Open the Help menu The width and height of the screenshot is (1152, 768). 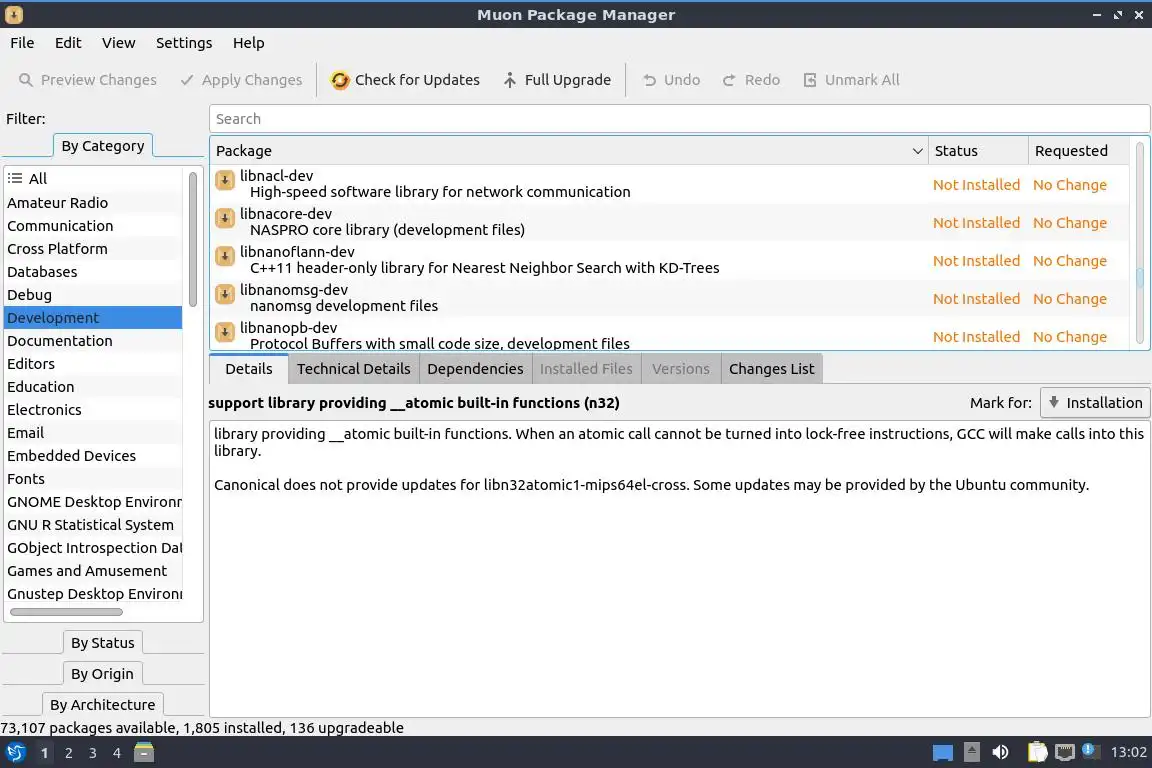[x=248, y=43]
